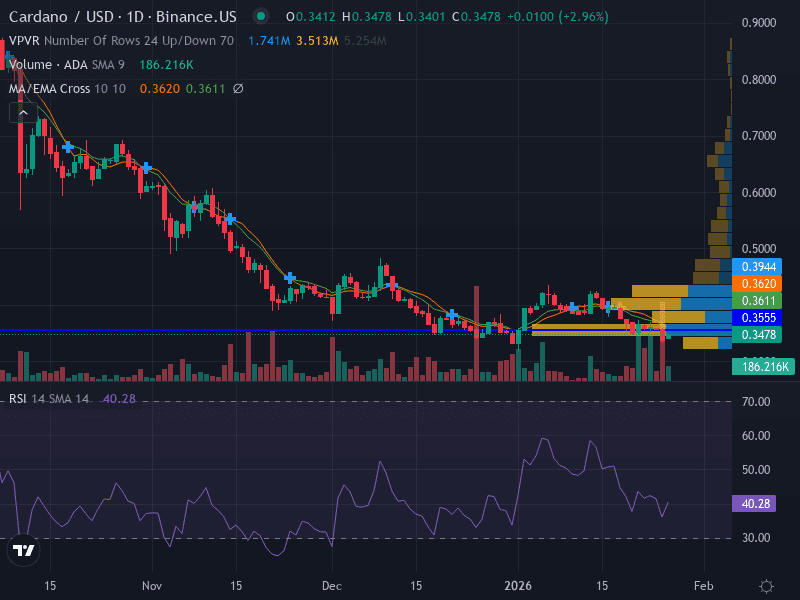Click the blue 0.3555 price label
This screenshot has width=800, height=600.
(x=757, y=317)
